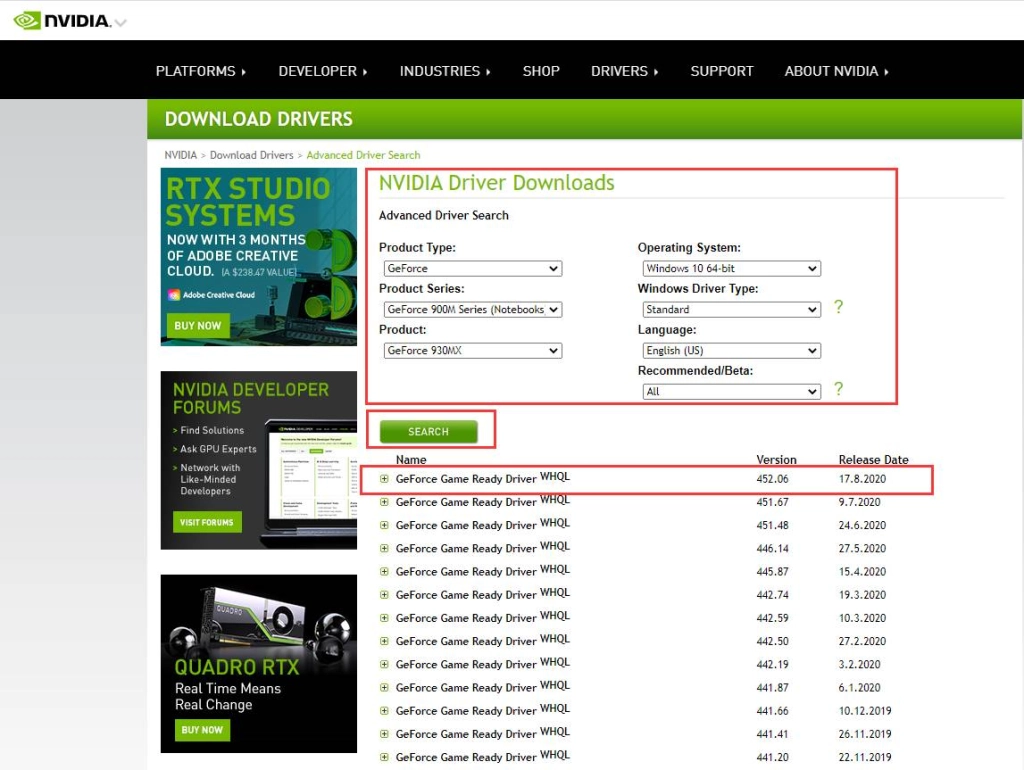Viewport: 1024px width, 770px height.
Task: Click release date 15.4.2020
Action: click(862, 571)
